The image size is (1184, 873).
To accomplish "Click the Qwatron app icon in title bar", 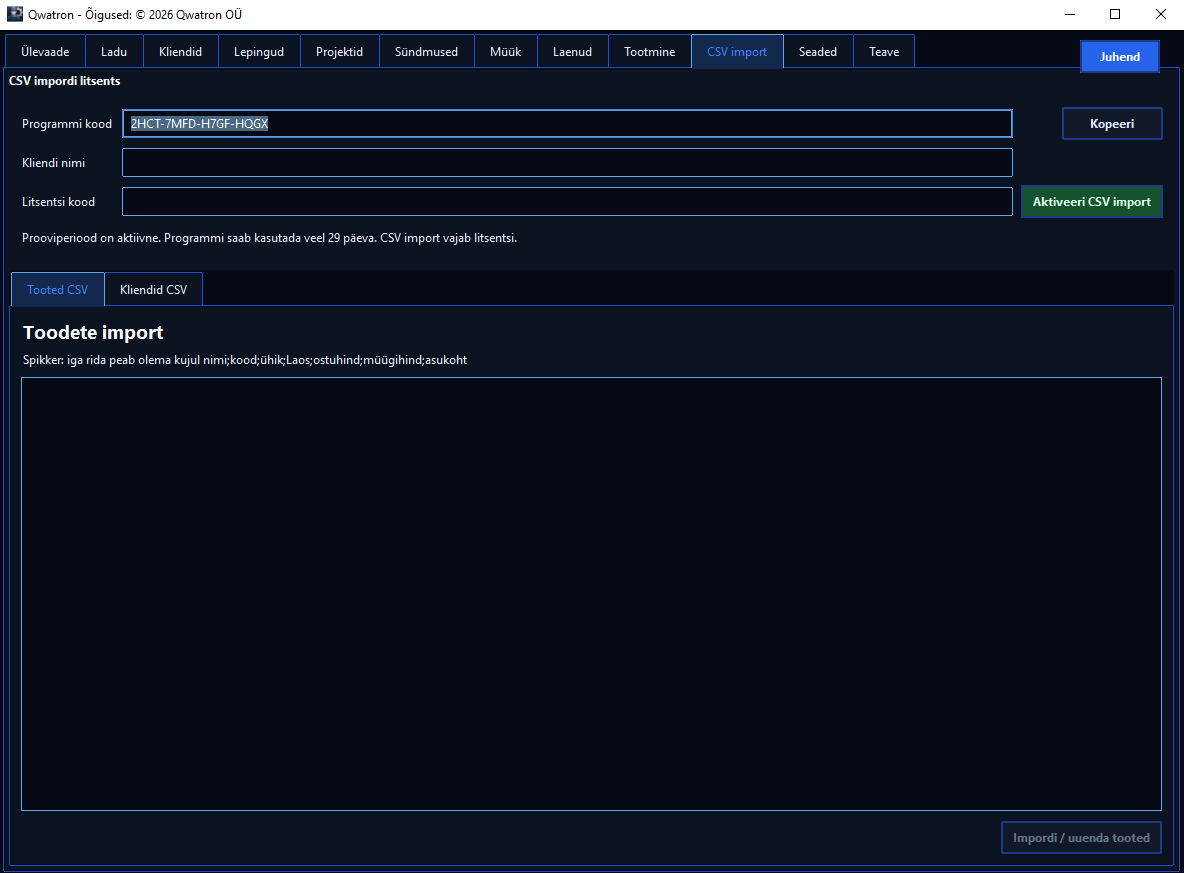I will point(15,14).
